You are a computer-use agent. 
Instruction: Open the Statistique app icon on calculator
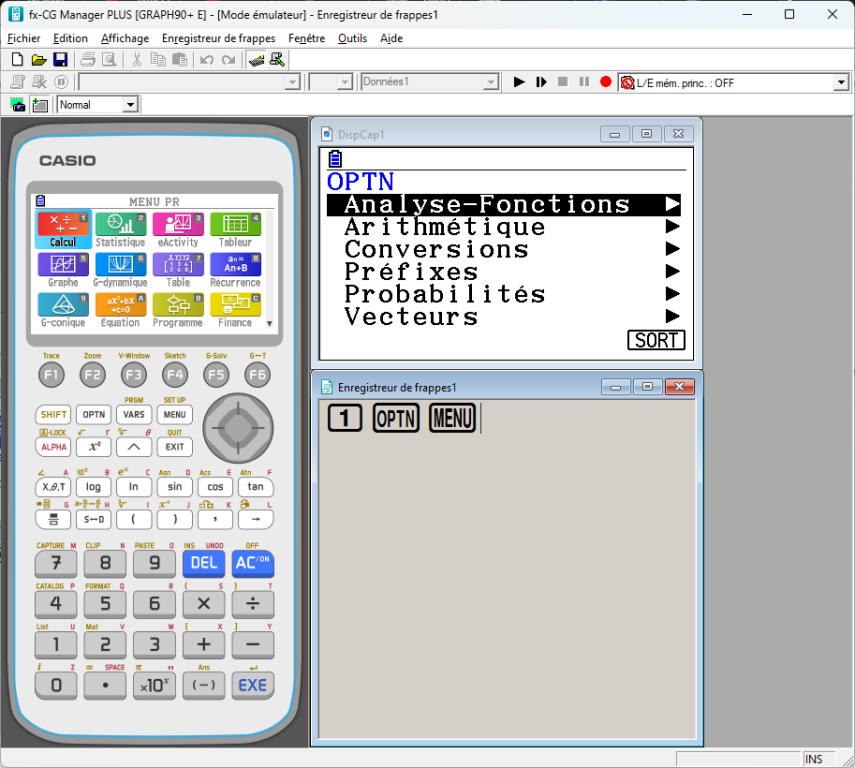tap(121, 230)
